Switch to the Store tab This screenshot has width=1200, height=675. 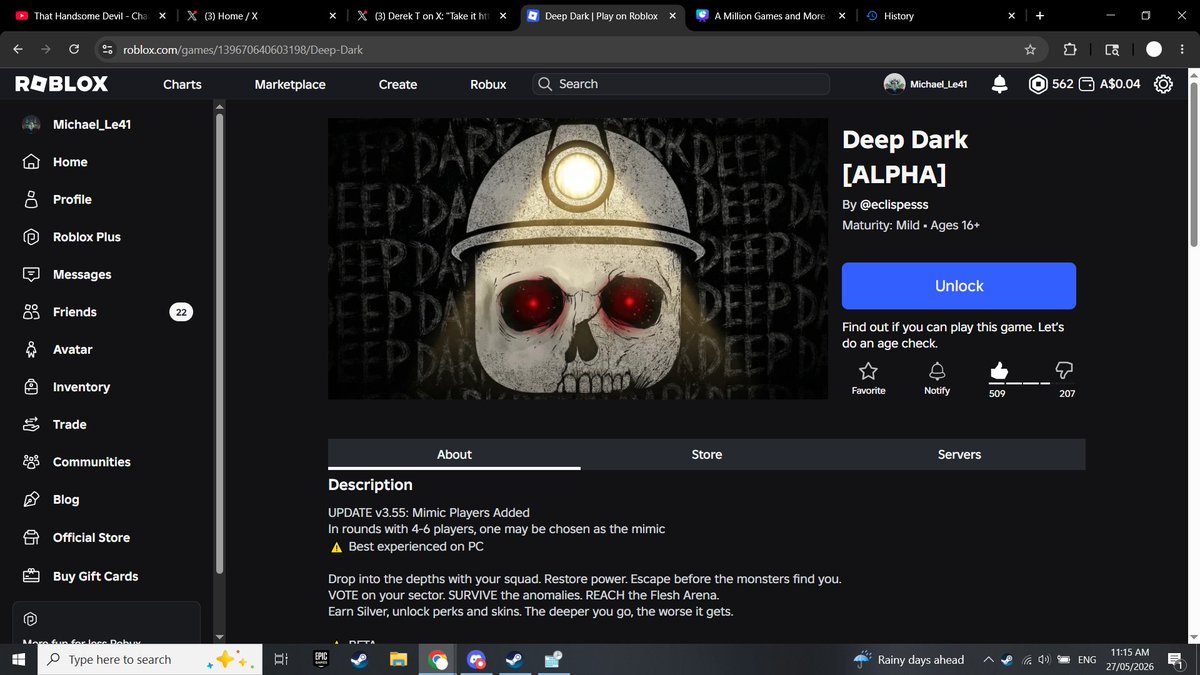[706, 454]
